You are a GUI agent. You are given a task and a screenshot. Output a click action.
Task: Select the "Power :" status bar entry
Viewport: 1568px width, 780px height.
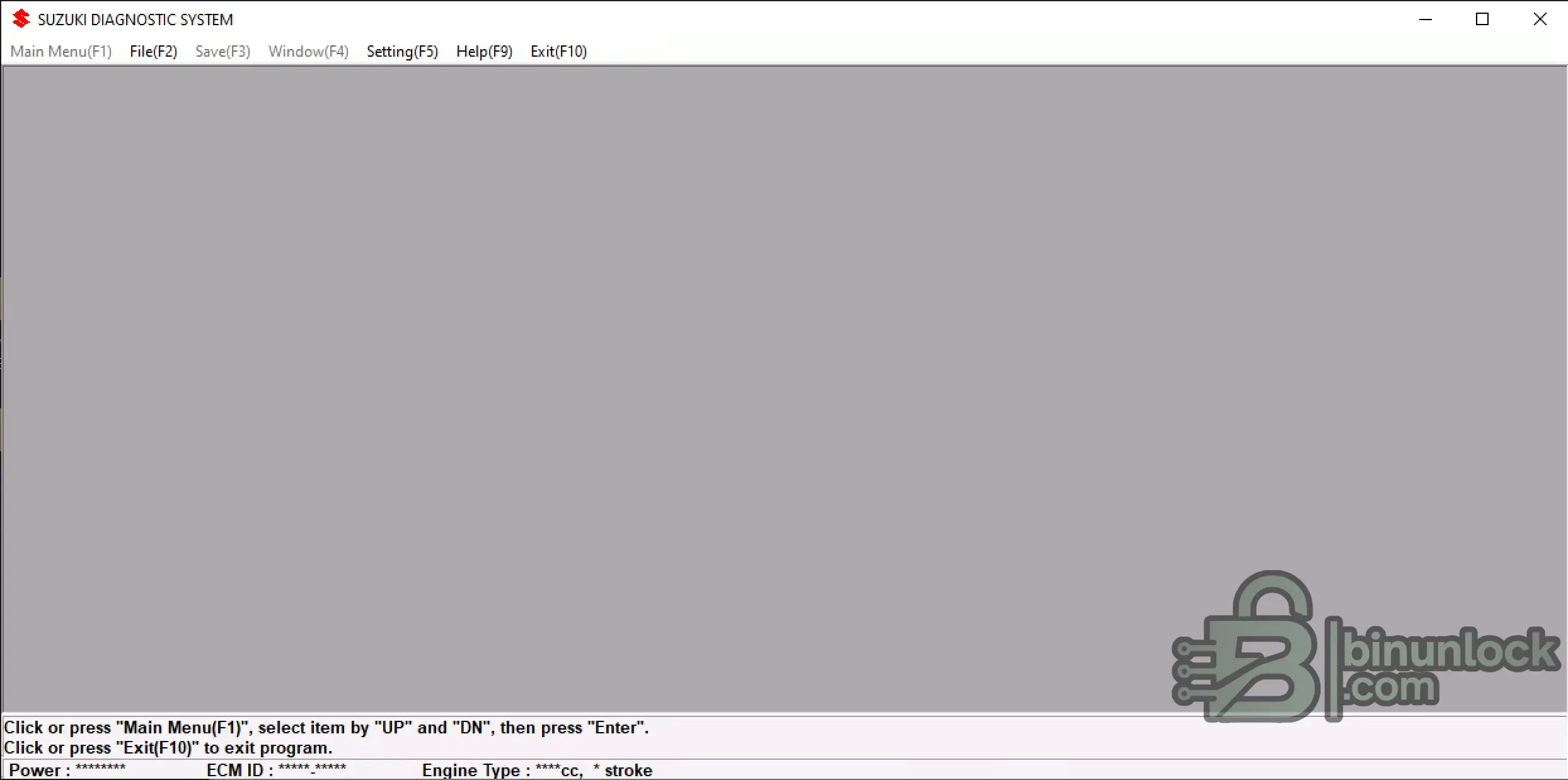67,770
